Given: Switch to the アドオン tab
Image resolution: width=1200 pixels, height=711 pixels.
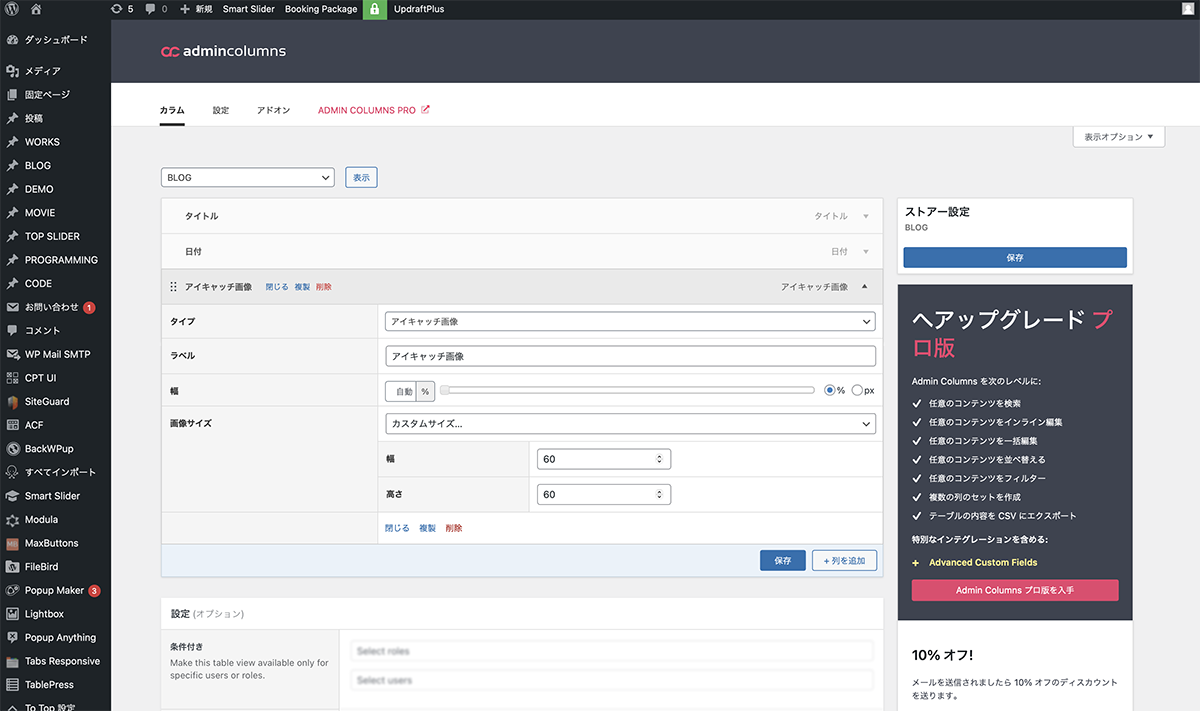Looking at the screenshot, I should coord(273,110).
